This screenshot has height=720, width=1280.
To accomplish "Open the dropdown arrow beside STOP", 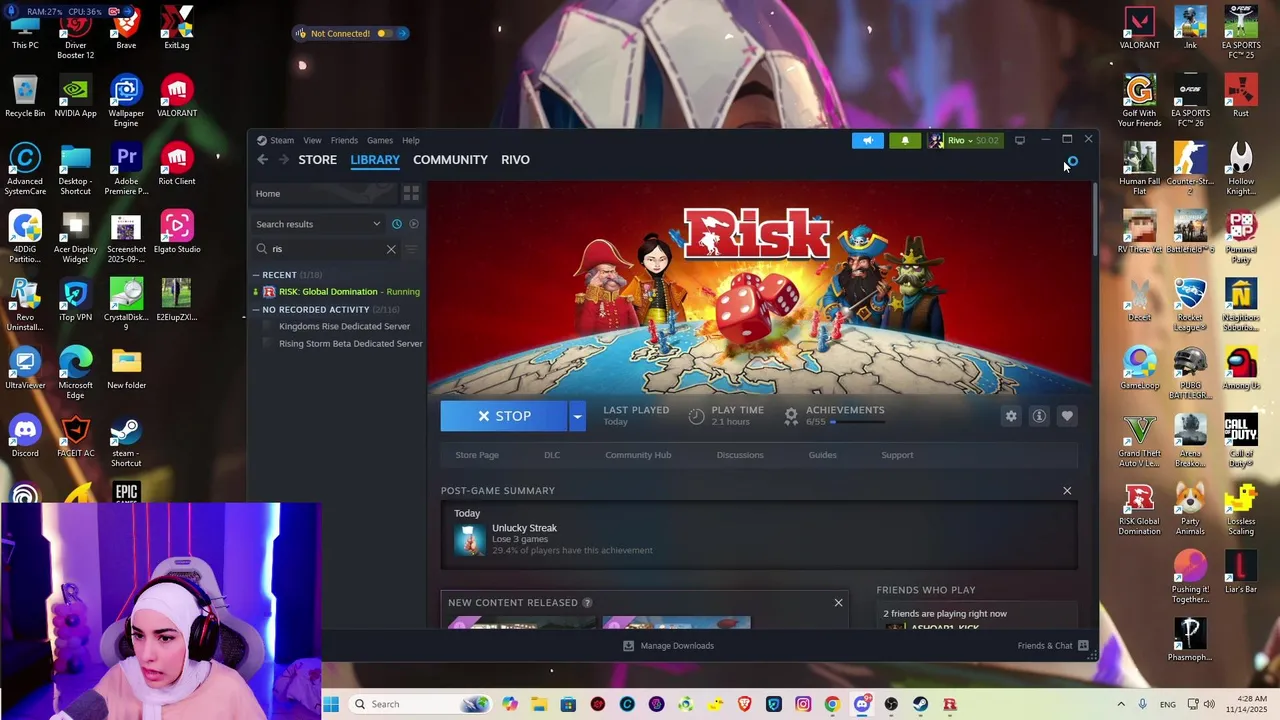I will [577, 416].
